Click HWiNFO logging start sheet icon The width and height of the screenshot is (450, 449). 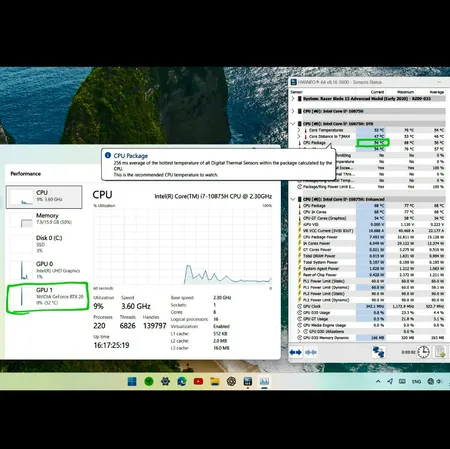440,352
